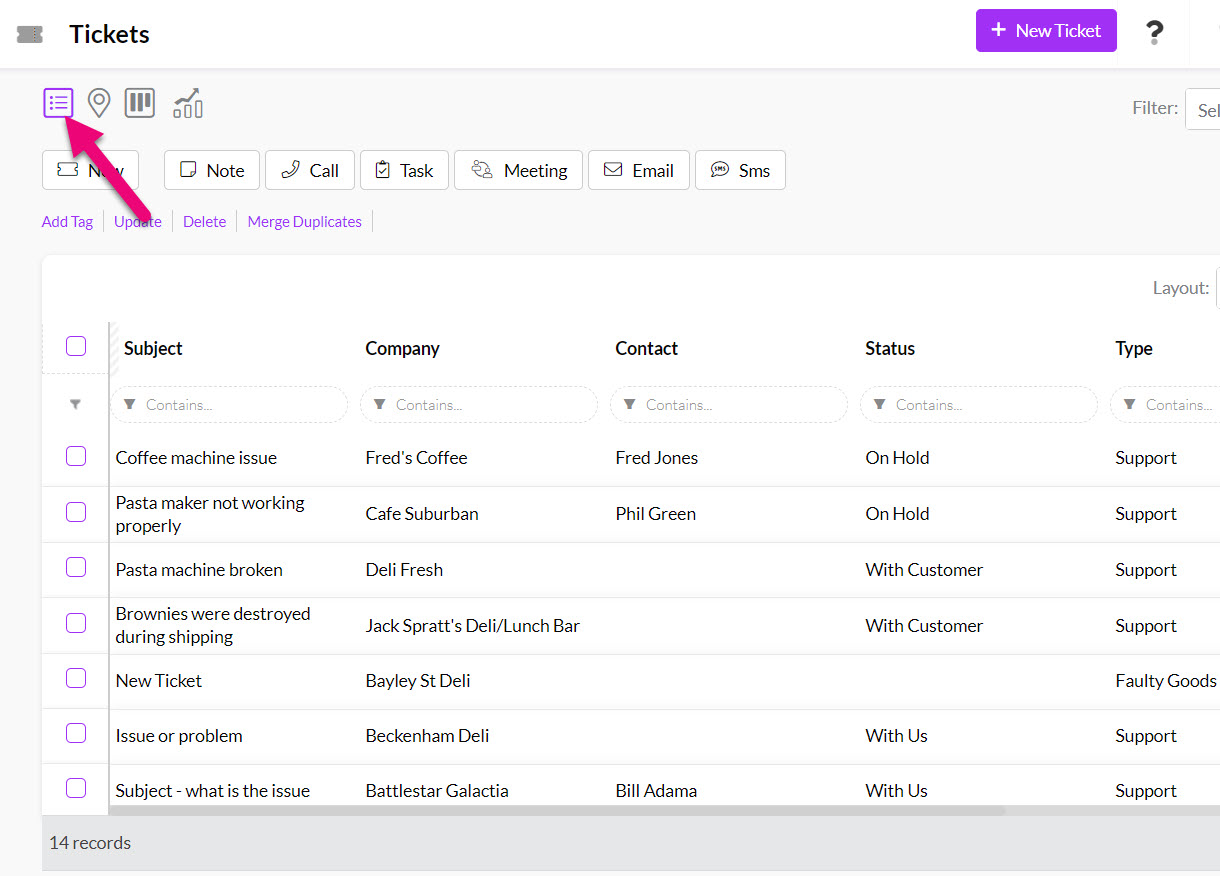Screen dimensions: 1220x876
Task: Open the map view icon
Action: [x=98, y=102]
